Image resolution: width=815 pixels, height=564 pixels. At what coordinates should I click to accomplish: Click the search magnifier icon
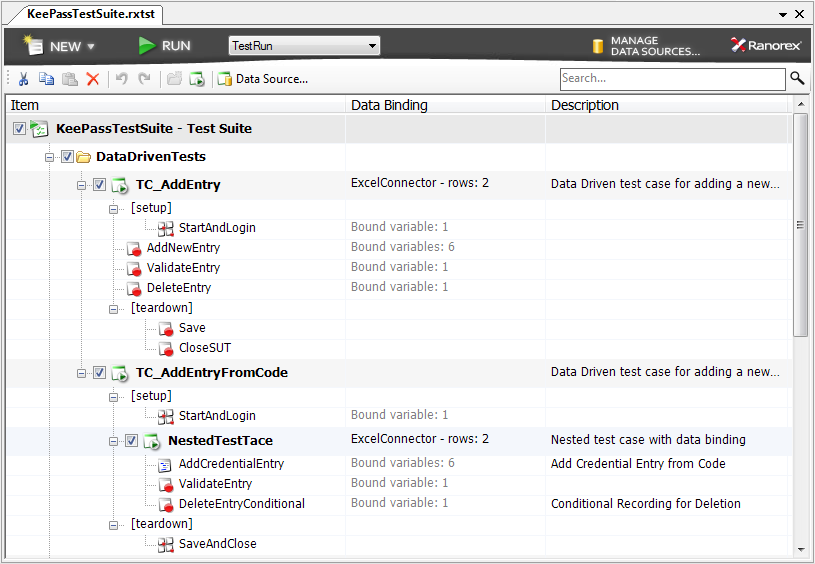click(797, 78)
